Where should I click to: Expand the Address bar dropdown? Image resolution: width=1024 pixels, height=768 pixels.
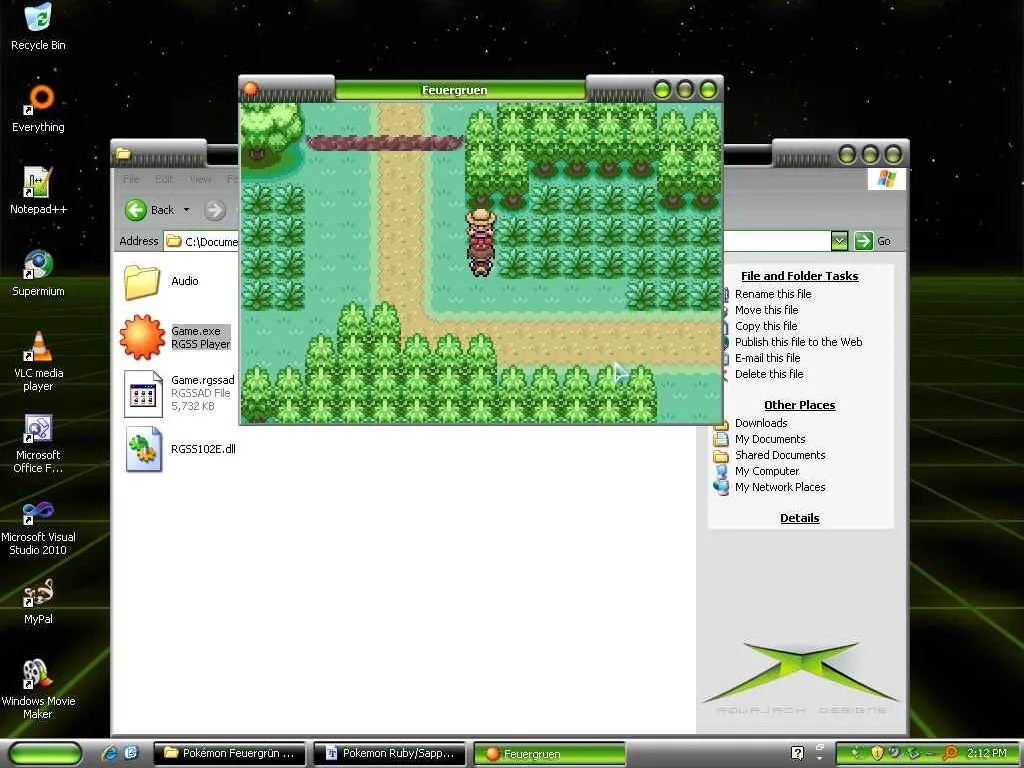[x=839, y=241]
